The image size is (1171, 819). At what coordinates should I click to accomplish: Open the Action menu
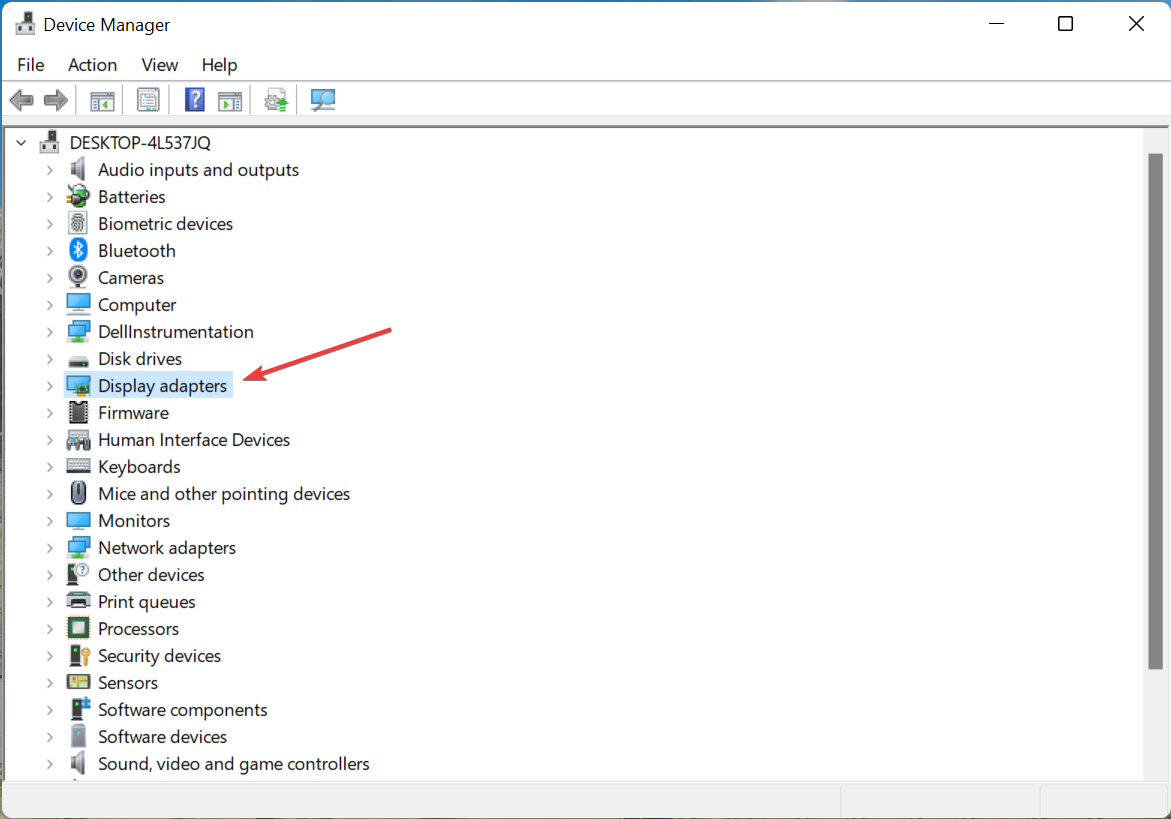coord(92,65)
